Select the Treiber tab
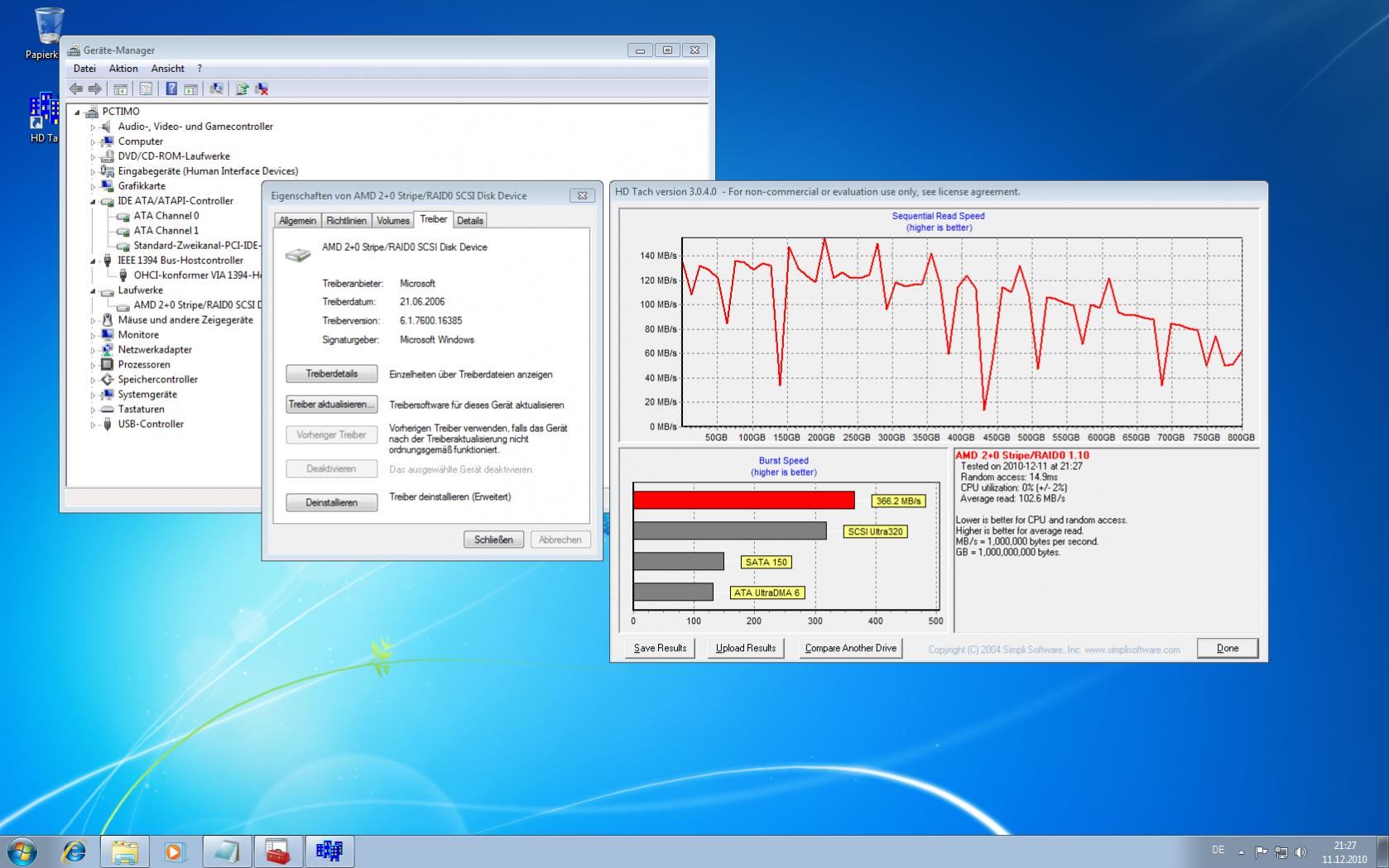Screen dimensions: 1389x868 point(433,218)
